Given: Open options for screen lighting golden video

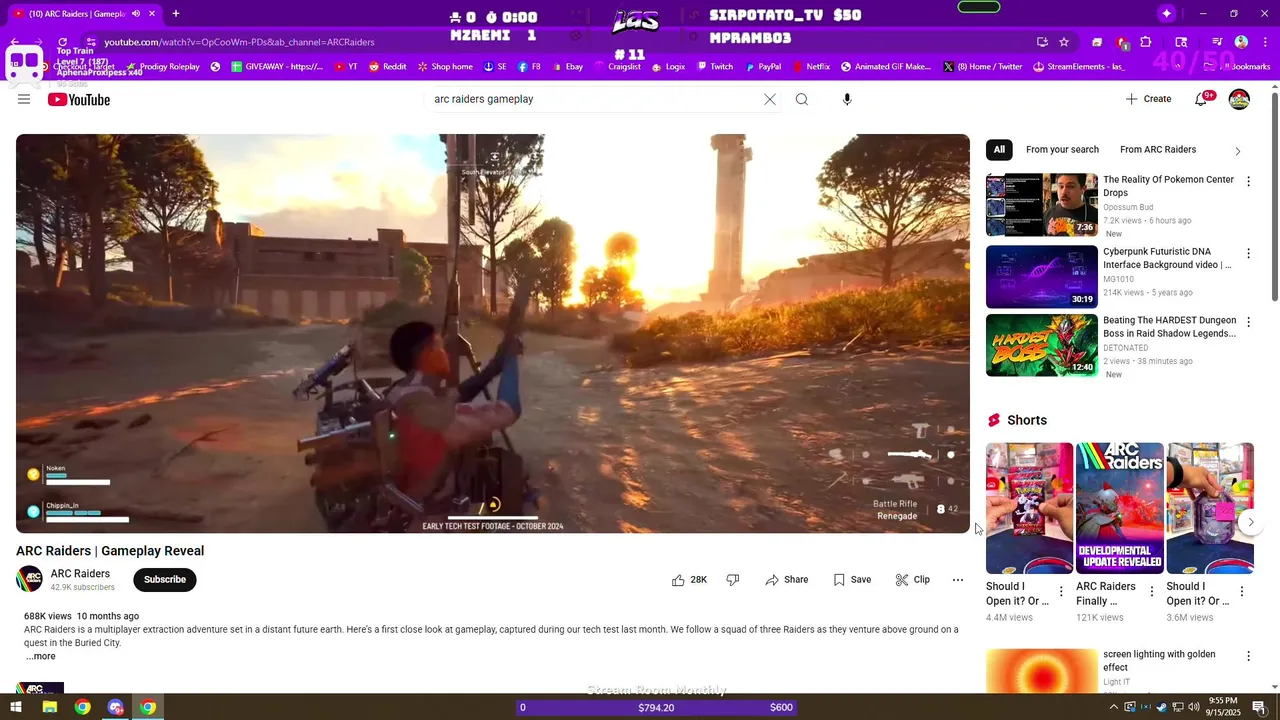Looking at the screenshot, I should click(1248, 656).
